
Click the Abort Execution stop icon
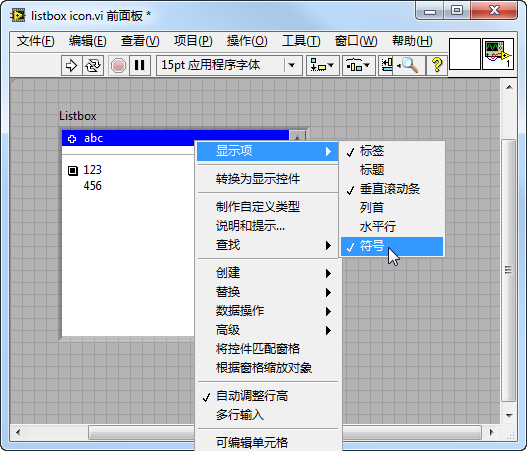[118, 65]
